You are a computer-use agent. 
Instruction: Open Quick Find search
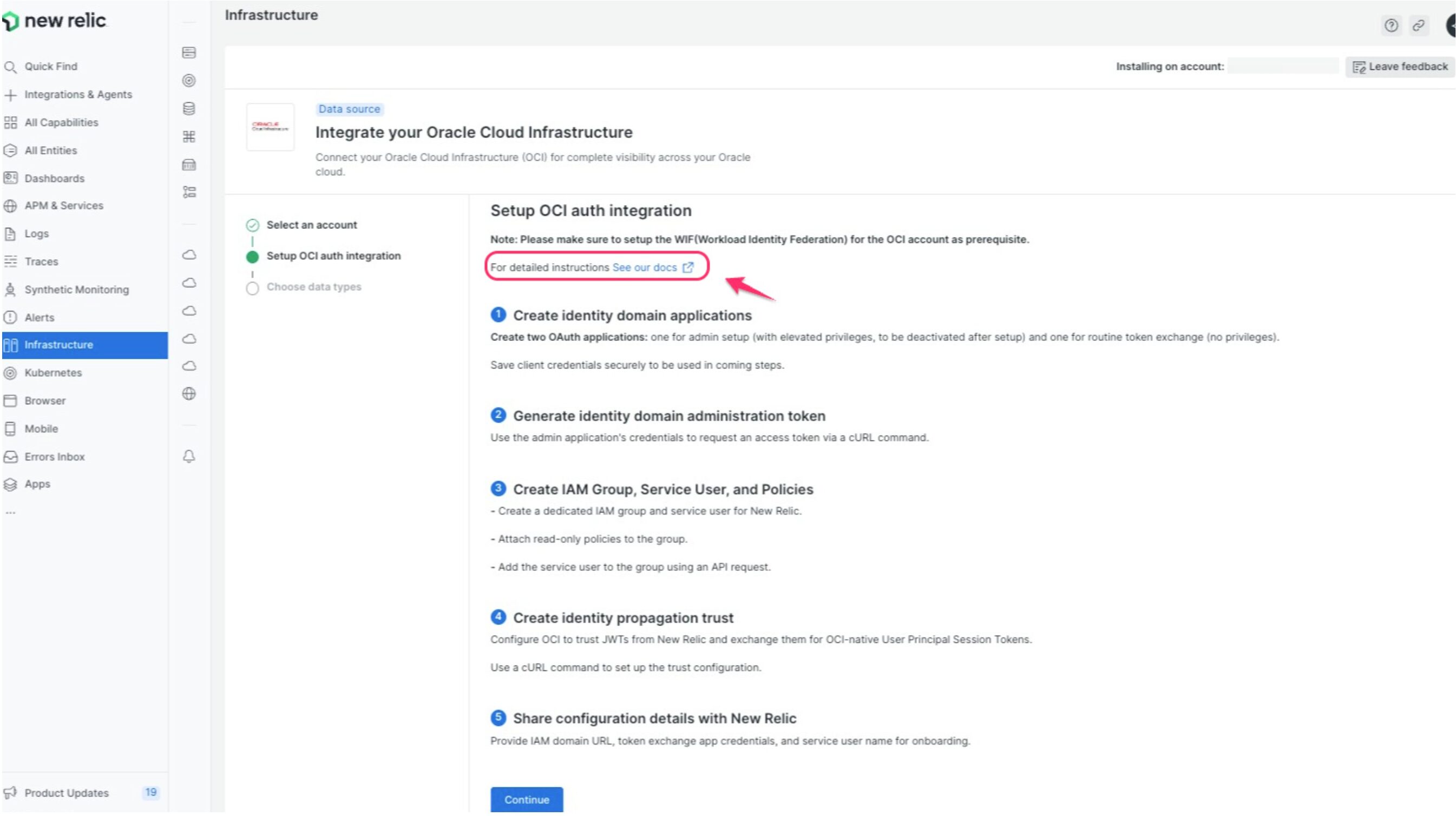pos(50,67)
